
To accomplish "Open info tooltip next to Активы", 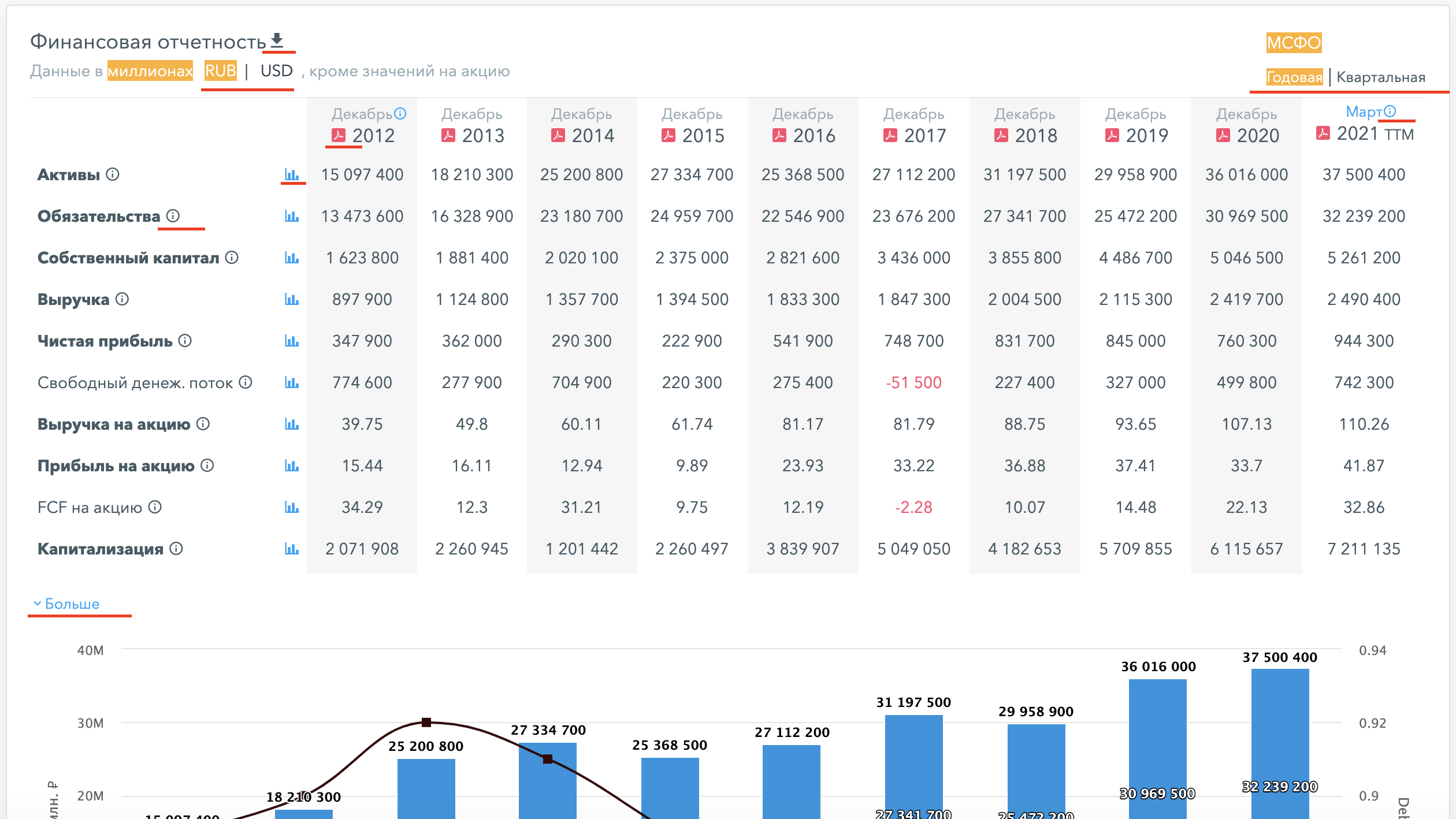I will (x=113, y=174).
